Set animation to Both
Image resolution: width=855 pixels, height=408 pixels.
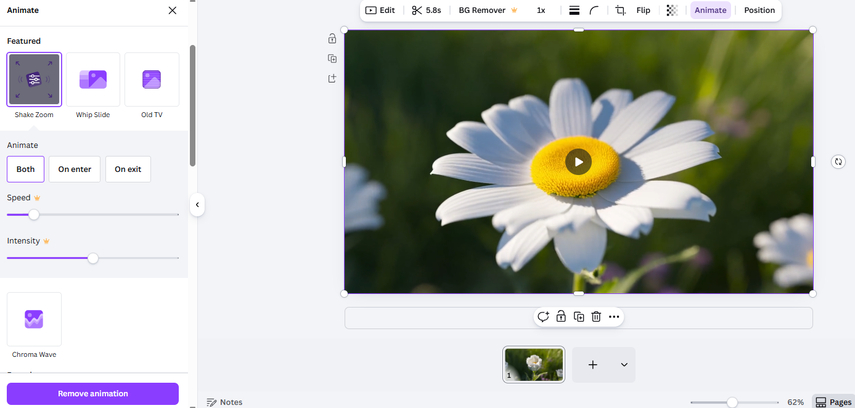click(x=26, y=169)
